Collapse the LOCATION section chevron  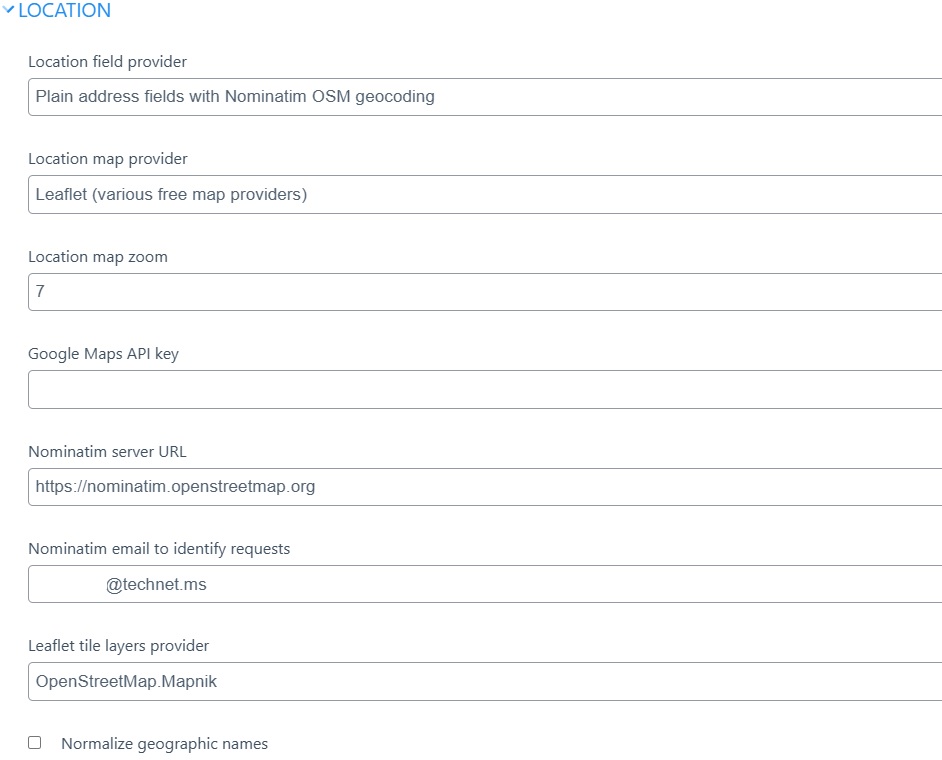pyautogui.click(x=9, y=11)
